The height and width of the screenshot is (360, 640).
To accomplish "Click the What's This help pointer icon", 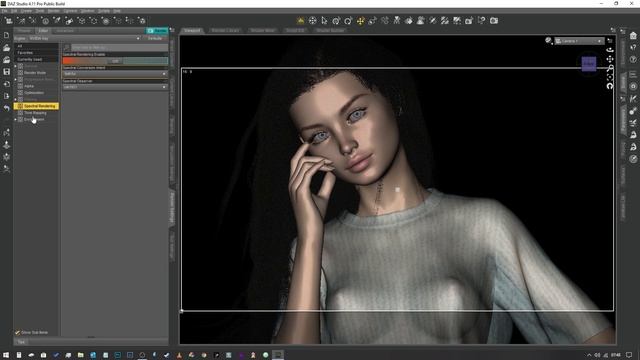I will (x=482, y=20).
